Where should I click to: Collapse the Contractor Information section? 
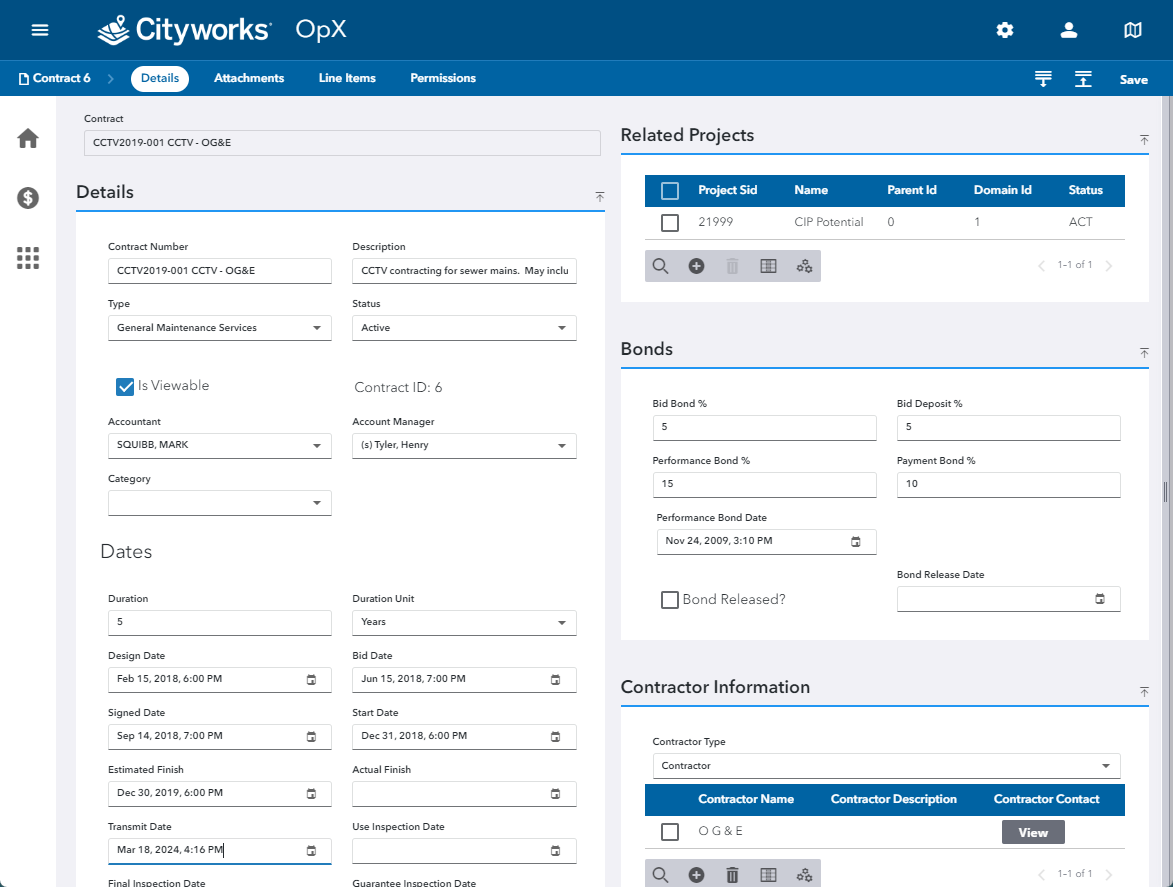(1144, 692)
